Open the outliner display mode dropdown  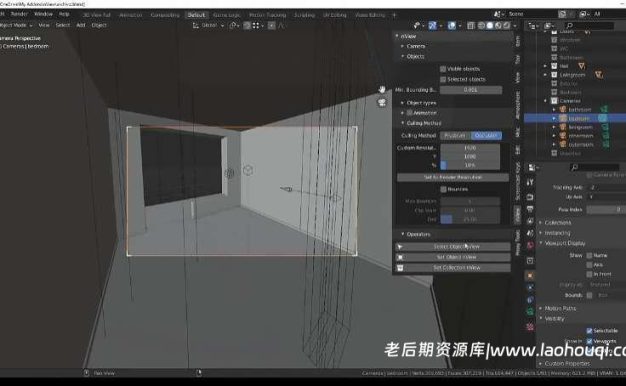click(532, 26)
